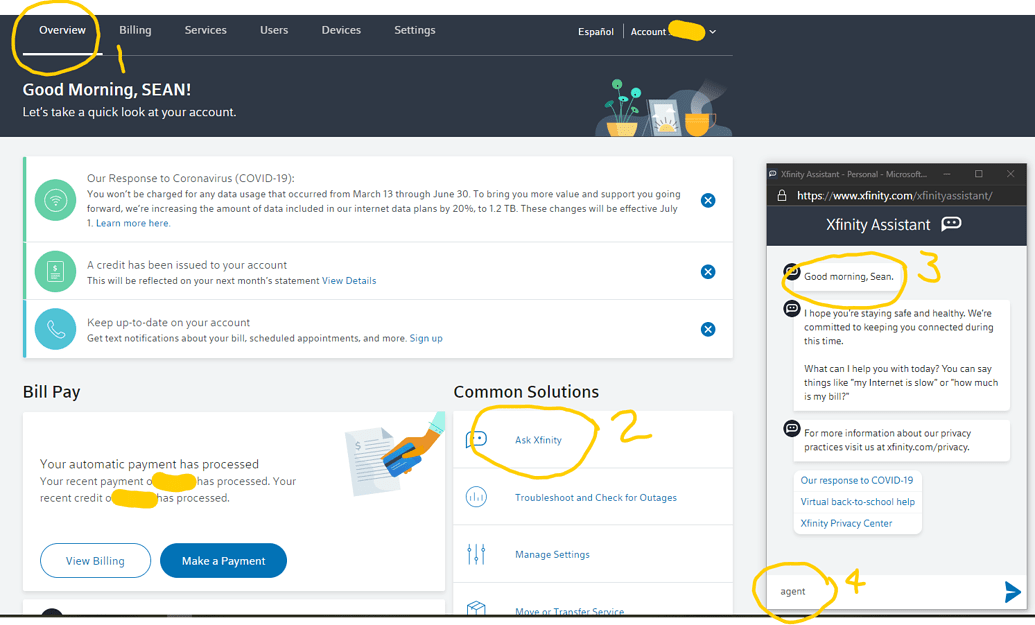
Task: Open the Settings tab
Action: 414,30
